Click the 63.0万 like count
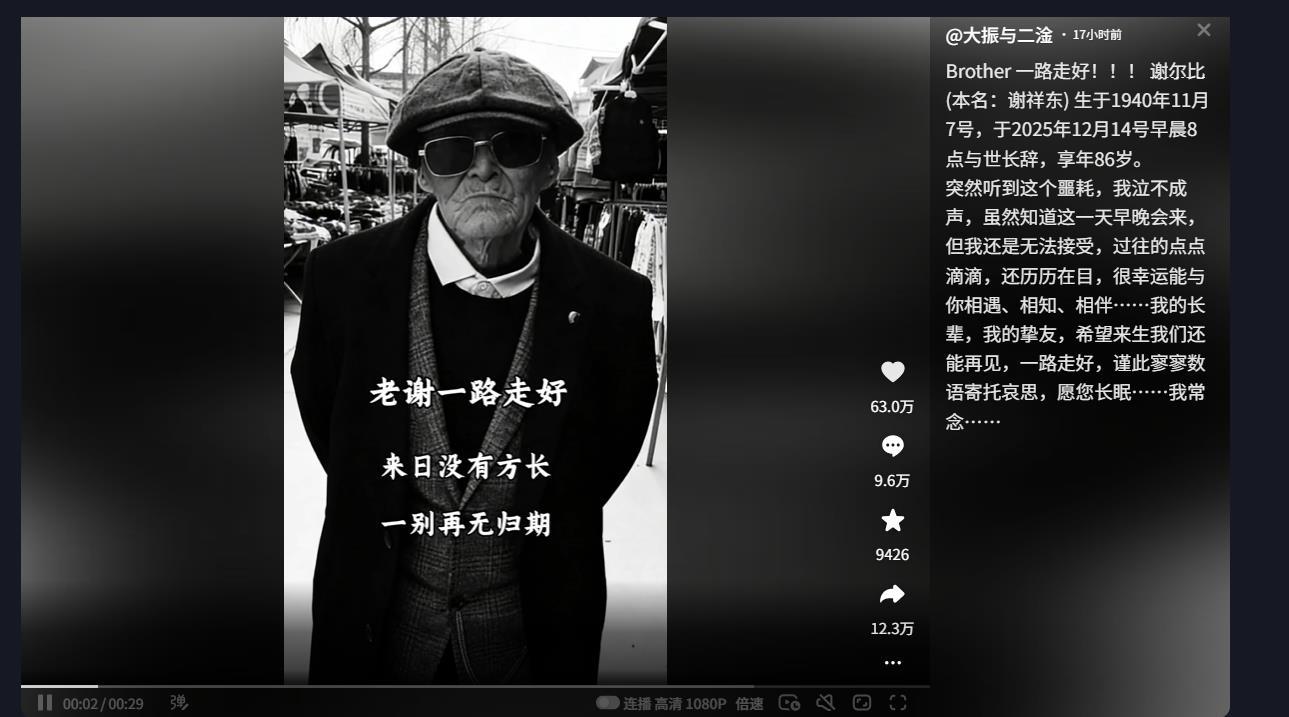The width and height of the screenshot is (1289, 717). click(892, 406)
